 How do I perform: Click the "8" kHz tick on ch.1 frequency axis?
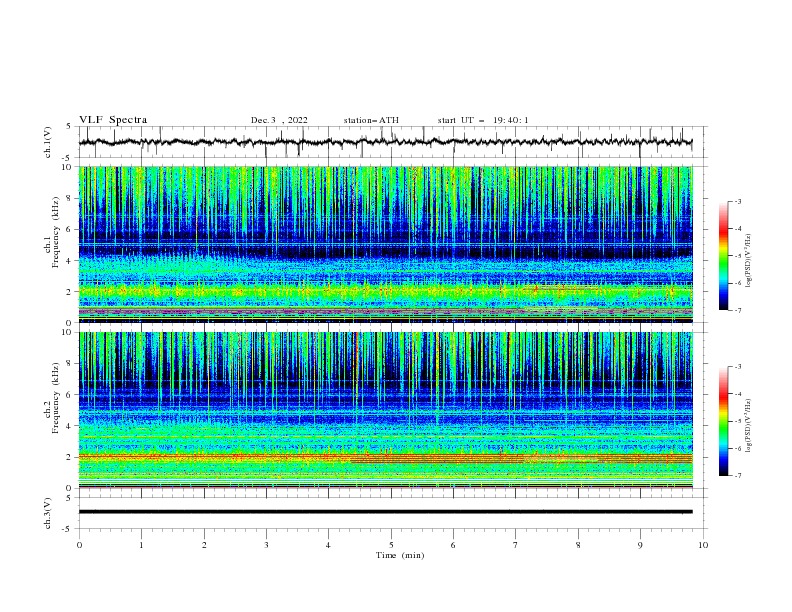pyautogui.click(x=70, y=198)
